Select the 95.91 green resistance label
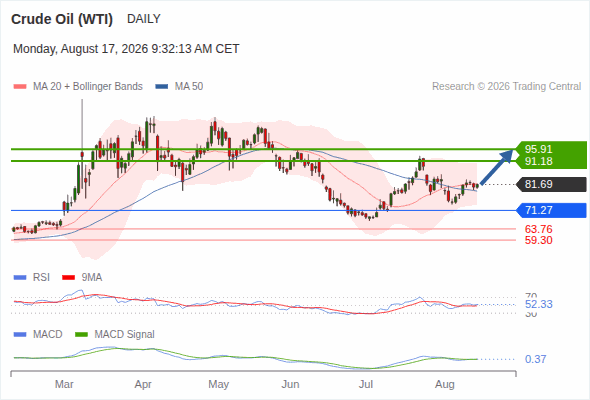This screenshot has width=590, height=400. pos(538,149)
